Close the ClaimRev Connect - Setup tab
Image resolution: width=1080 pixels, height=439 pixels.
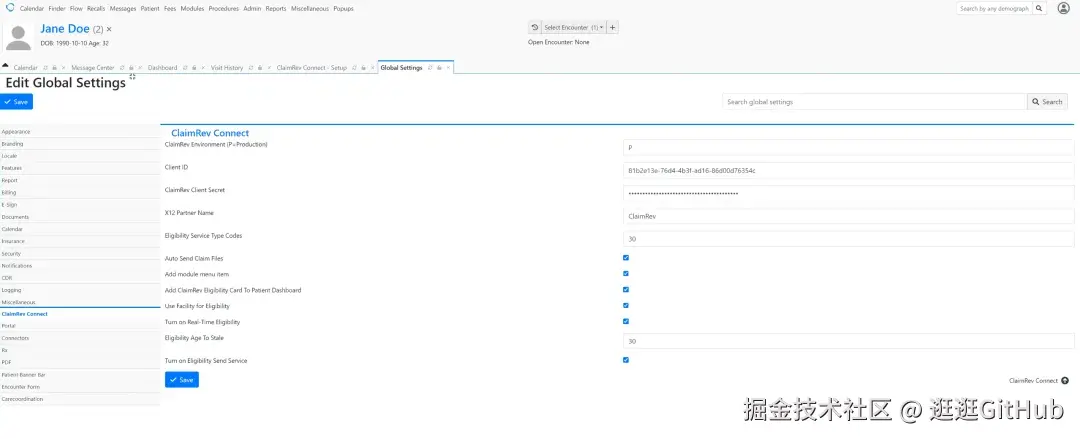[x=372, y=68]
